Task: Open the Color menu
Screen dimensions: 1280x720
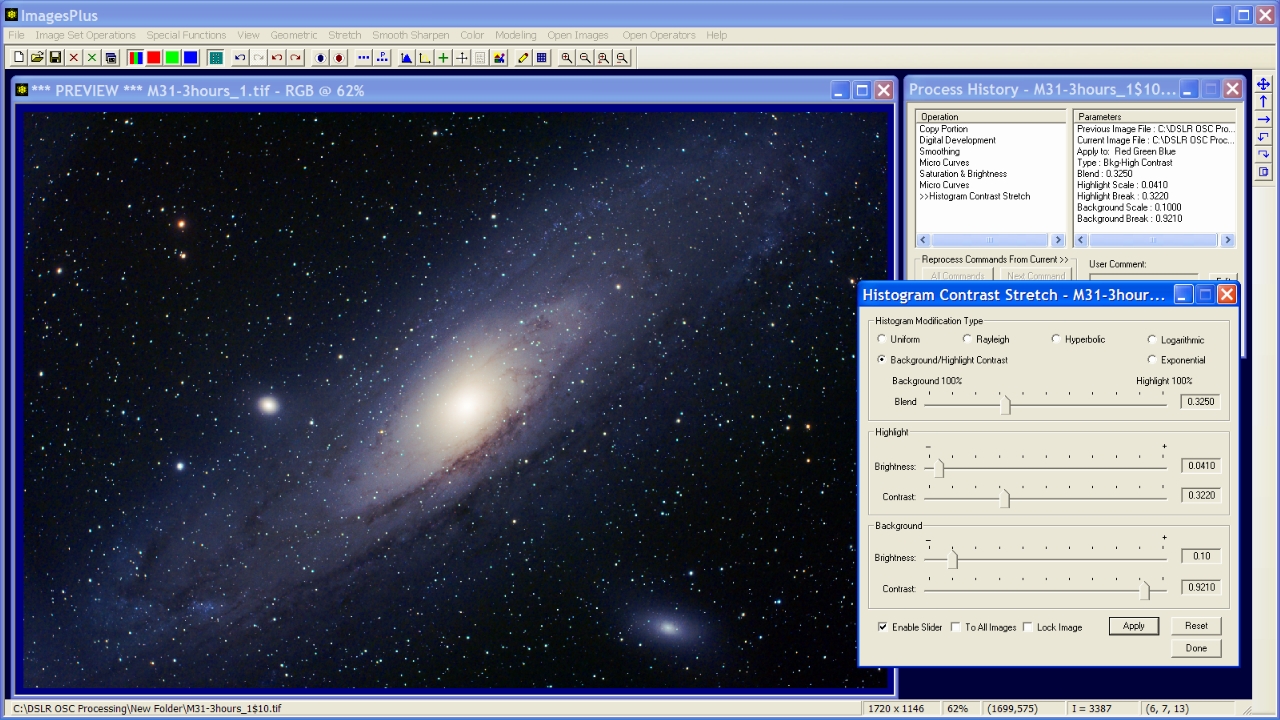Action: click(x=472, y=35)
